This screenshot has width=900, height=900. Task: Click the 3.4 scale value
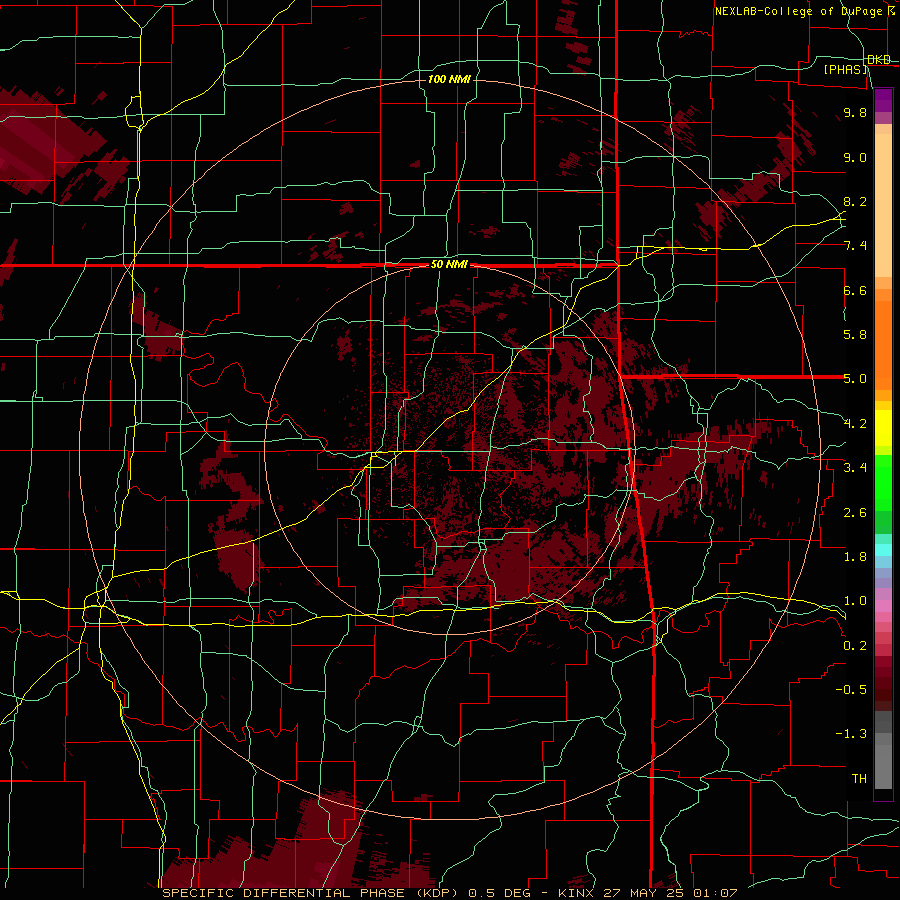(855, 468)
